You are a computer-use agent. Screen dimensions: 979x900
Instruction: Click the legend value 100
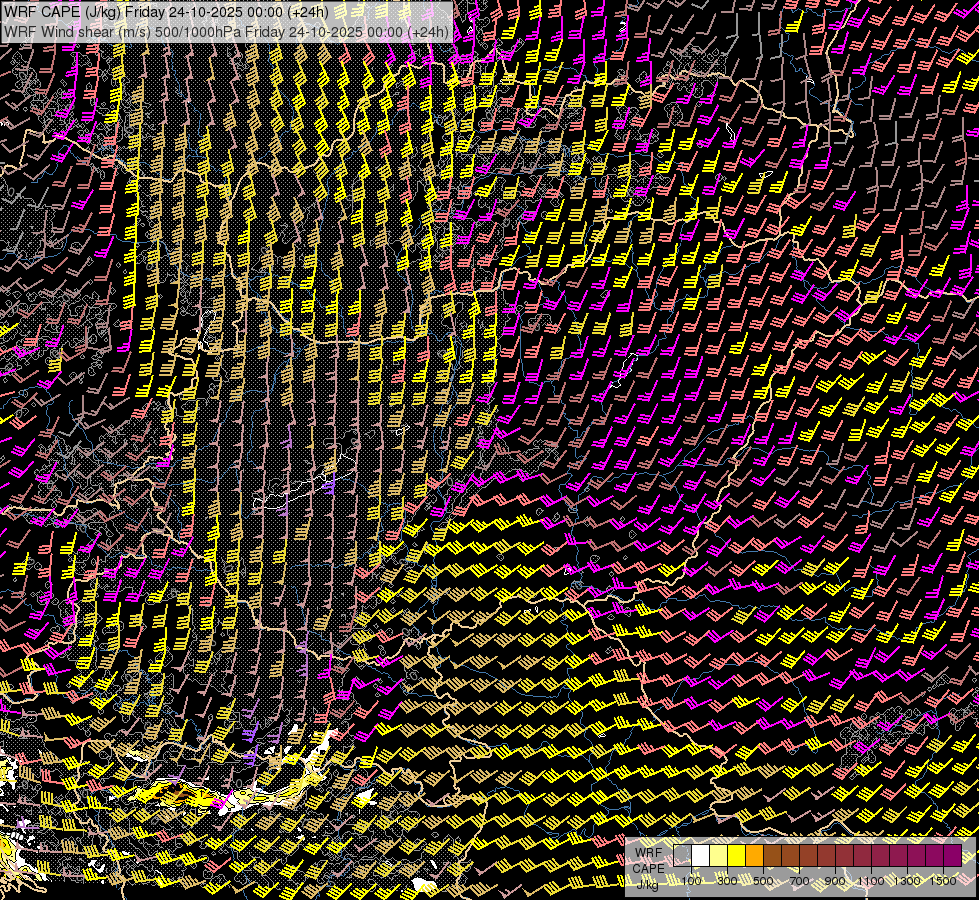pyautogui.click(x=691, y=881)
